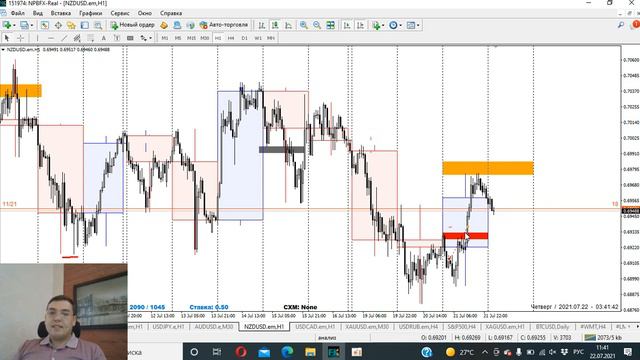Image resolution: width=640 pixels, height=360 pixels.
Task: Switch to the USDCAD.em,H1 chart tab
Action: pos(315,327)
